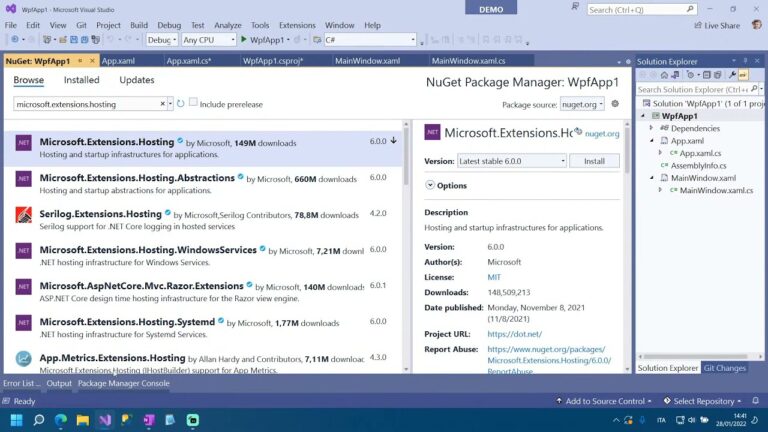The width and height of the screenshot is (768, 432).
Task: Clear the NuGet search box text
Action: (163, 104)
